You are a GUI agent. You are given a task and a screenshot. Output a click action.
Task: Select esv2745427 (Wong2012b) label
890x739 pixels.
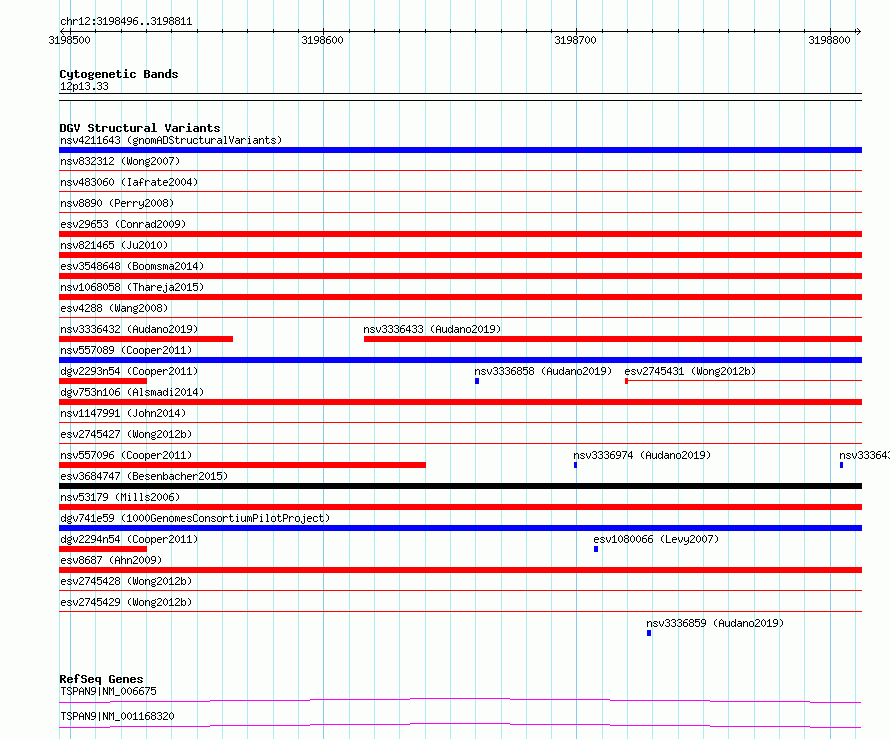[126, 434]
